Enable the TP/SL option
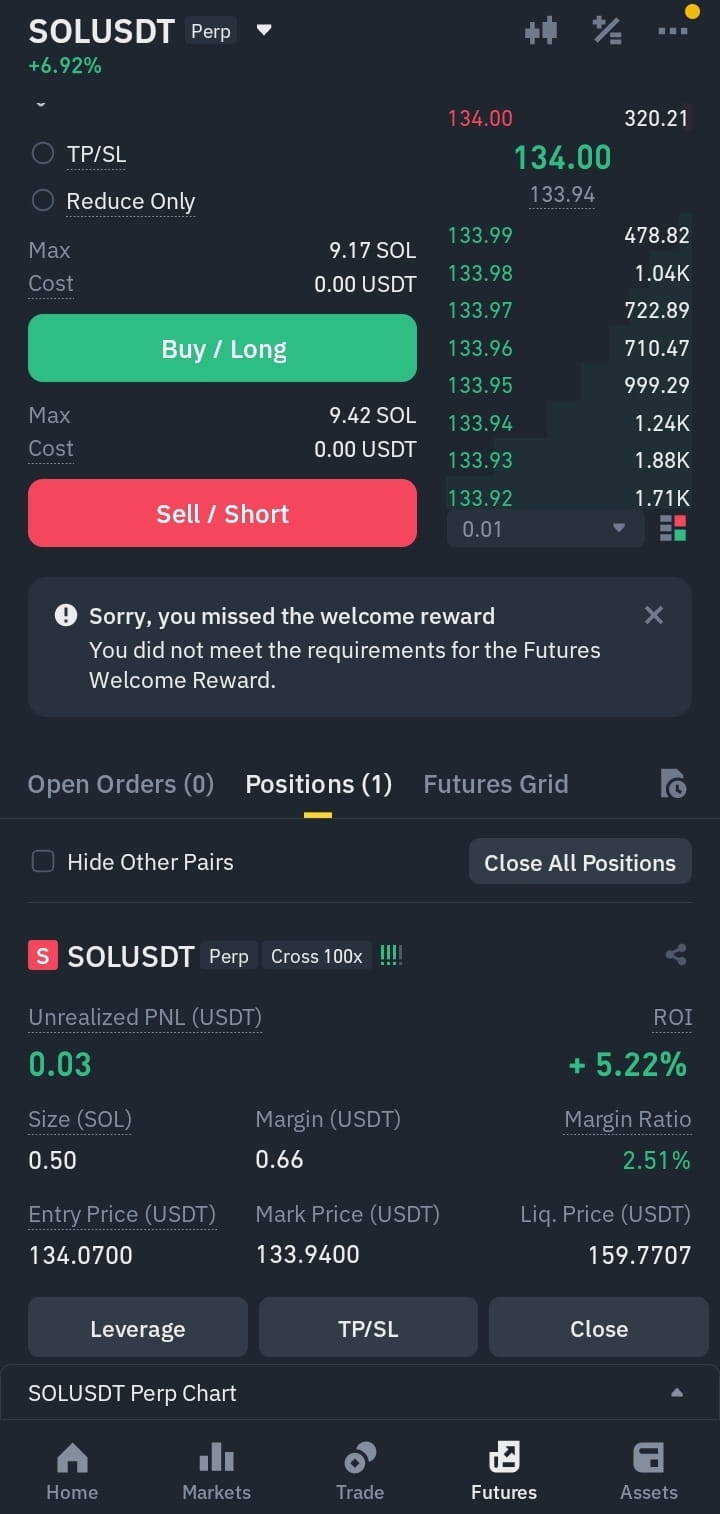Viewport: 720px width, 1514px height. click(x=43, y=154)
